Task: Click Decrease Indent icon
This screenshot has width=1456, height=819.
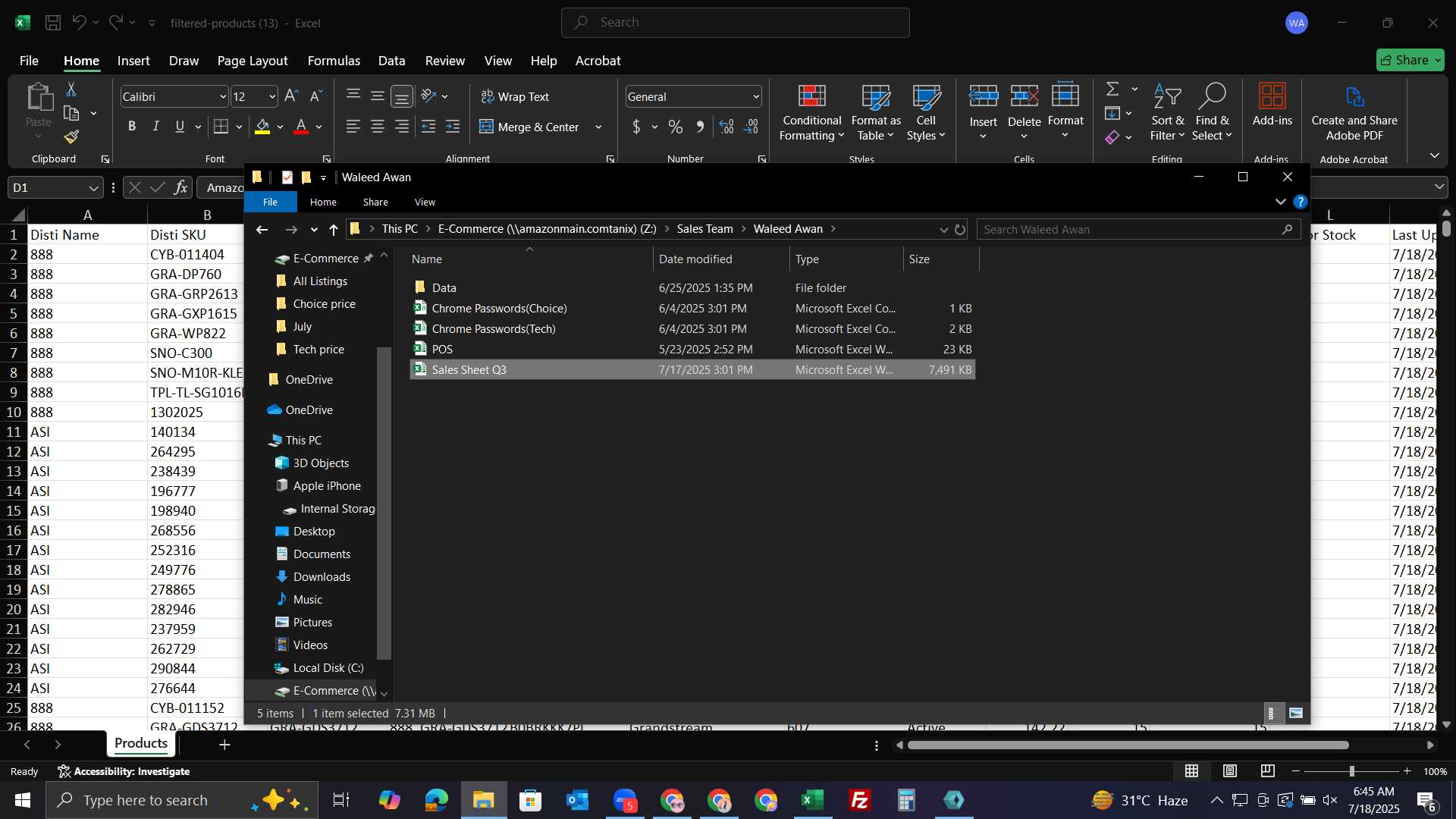Action: [x=428, y=127]
